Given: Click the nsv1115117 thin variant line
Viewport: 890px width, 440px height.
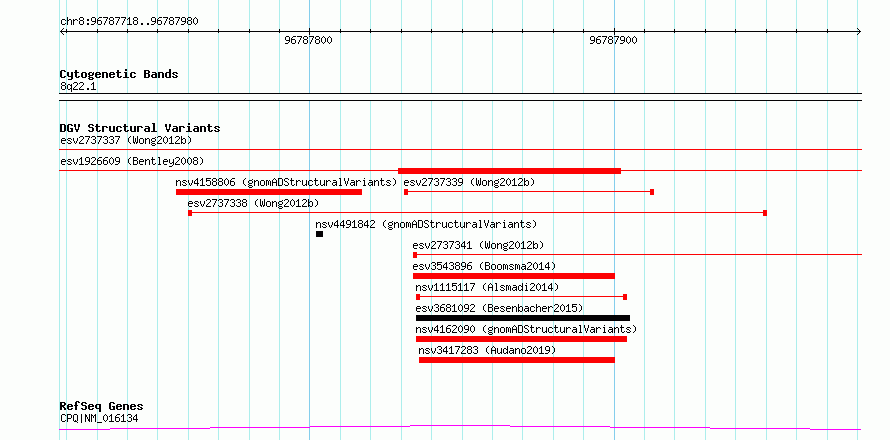Looking at the screenshot, I should 521,297.
